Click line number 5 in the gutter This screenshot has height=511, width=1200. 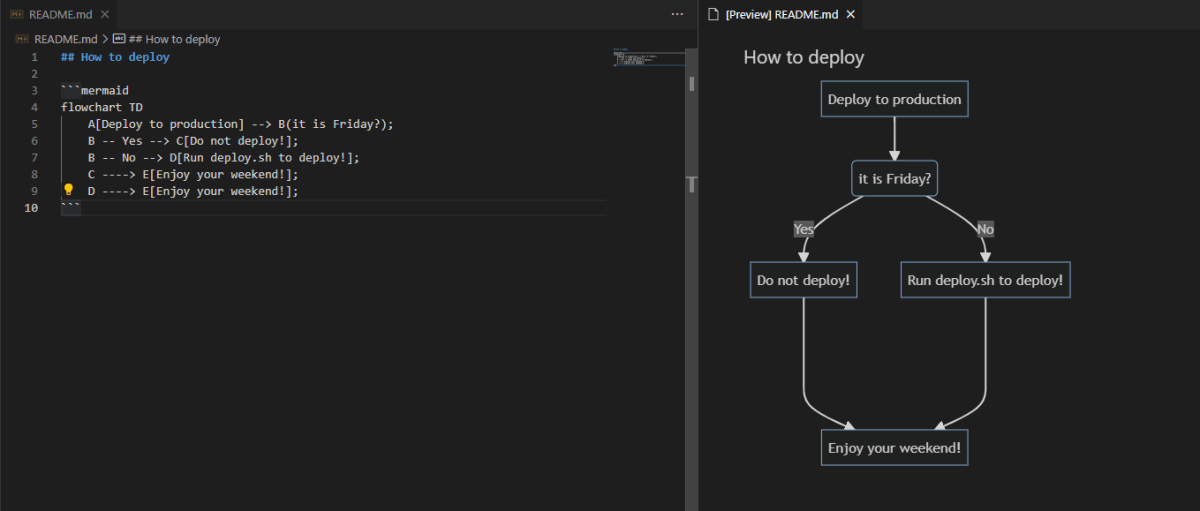(34, 124)
